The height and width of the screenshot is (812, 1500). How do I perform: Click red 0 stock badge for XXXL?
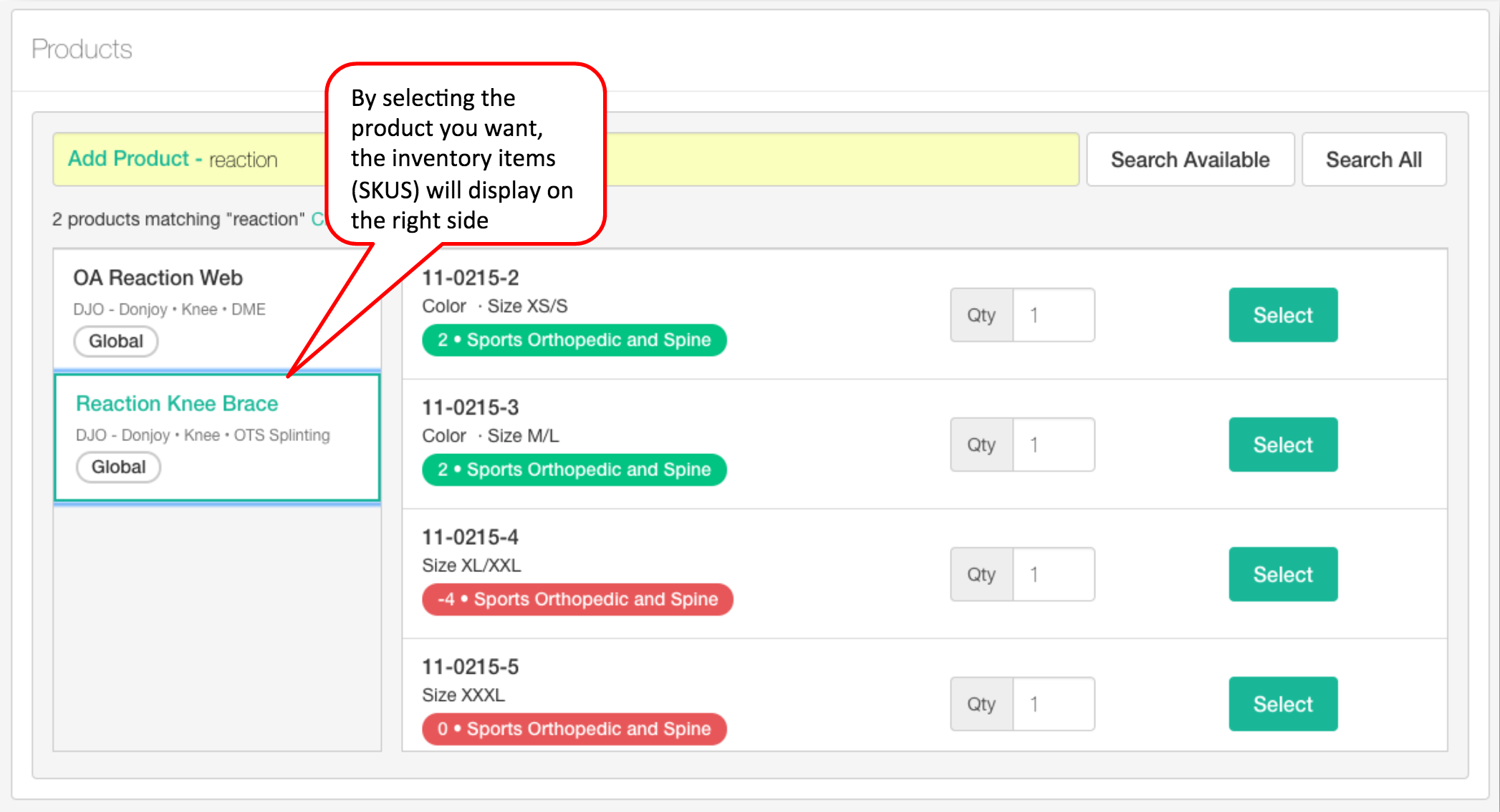pyautogui.click(x=574, y=729)
